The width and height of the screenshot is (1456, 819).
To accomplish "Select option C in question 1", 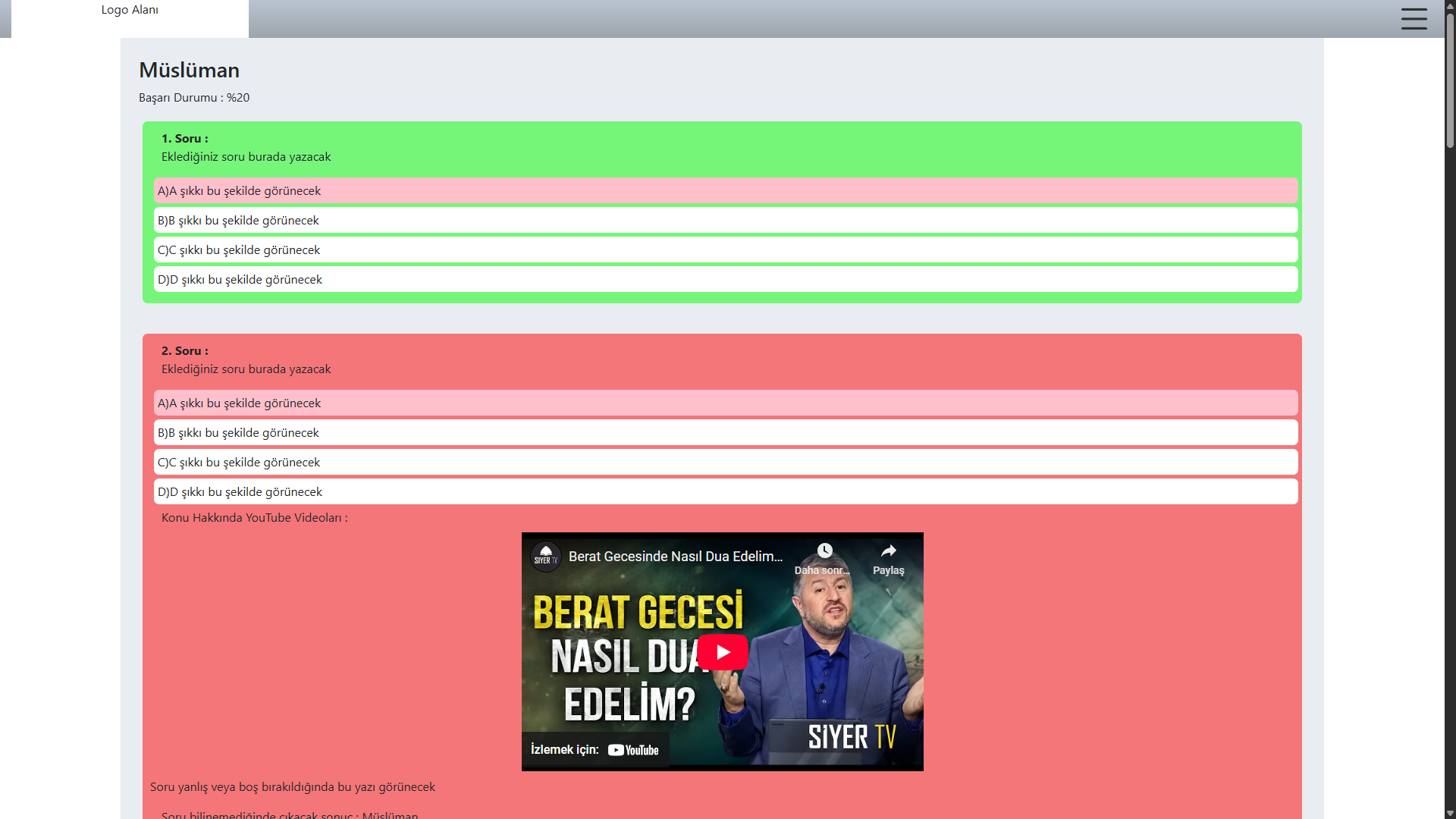I will (x=725, y=249).
